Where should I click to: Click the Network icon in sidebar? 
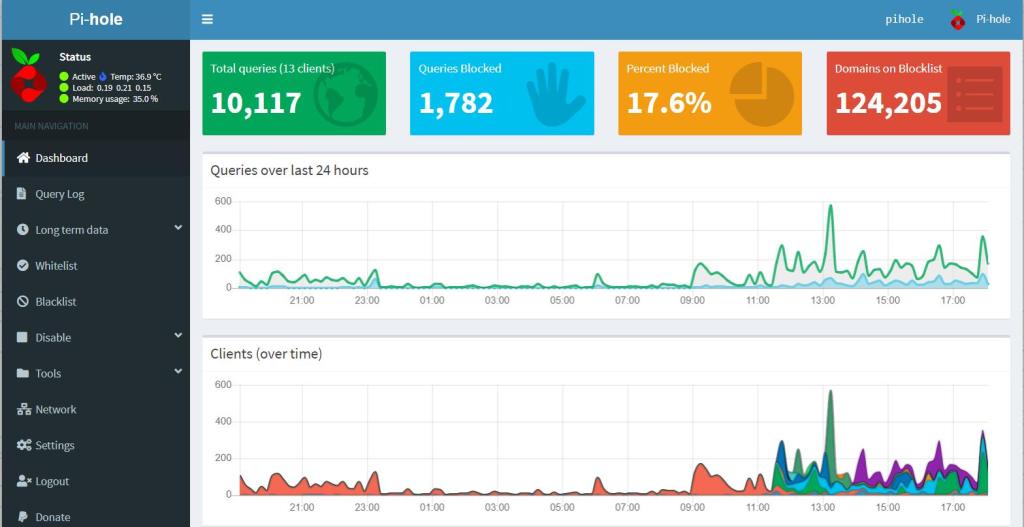pos(24,409)
